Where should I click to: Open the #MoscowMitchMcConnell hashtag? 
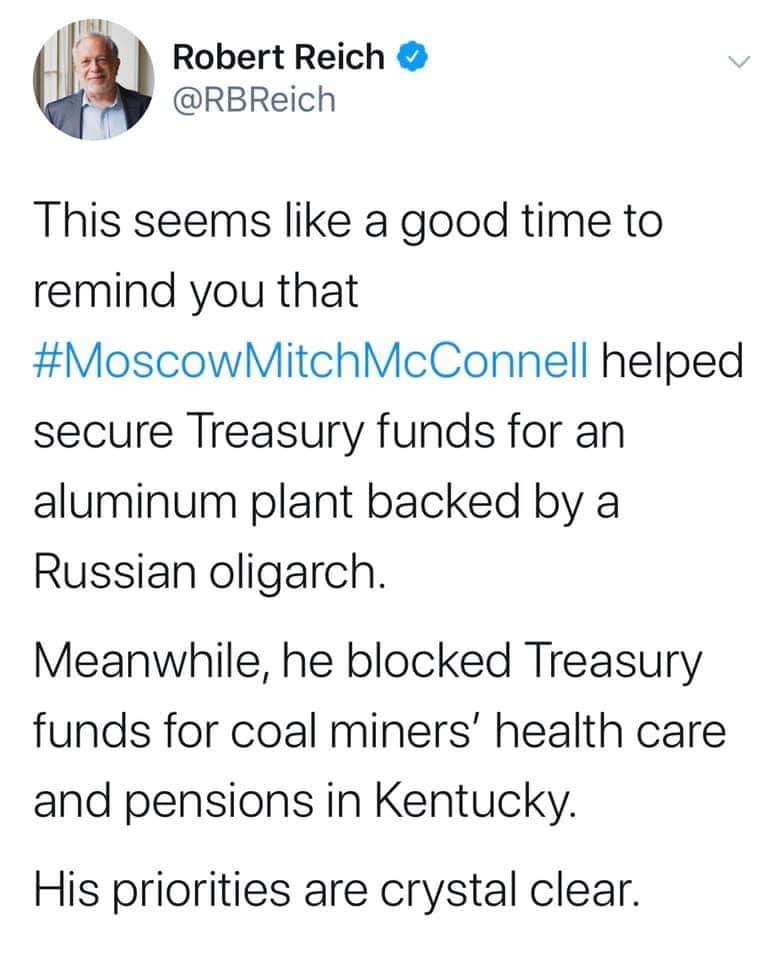pyautogui.click(x=312, y=361)
